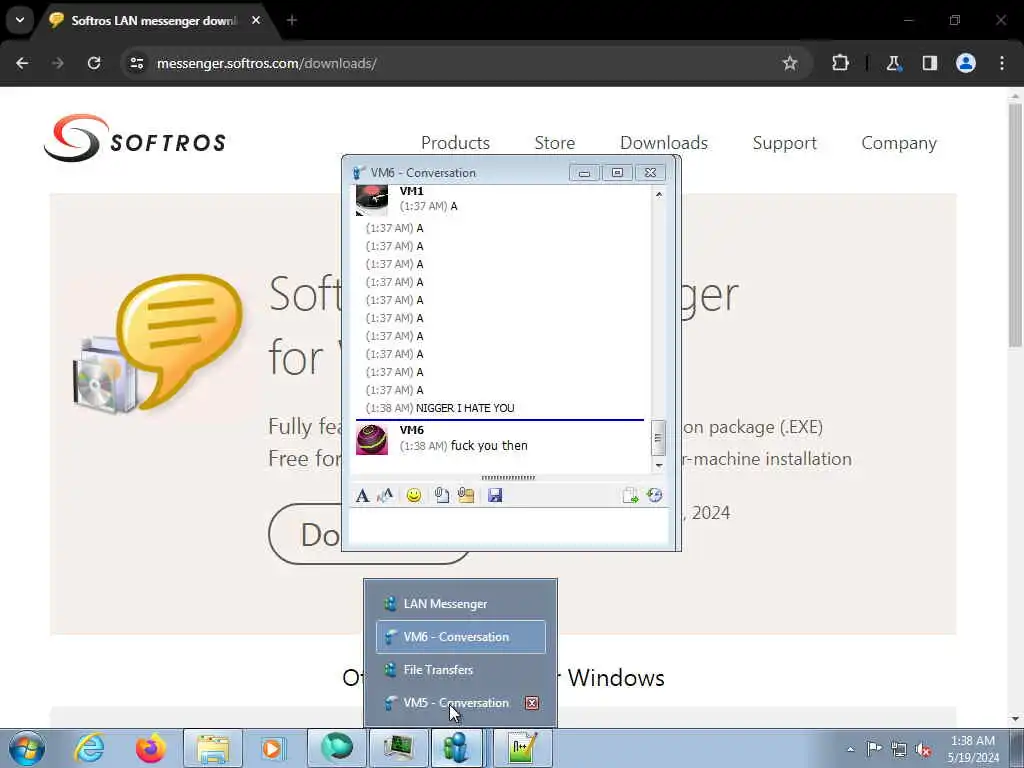Click the network tray icon
Image resolution: width=1024 pixels, height=768 pixels.
pos(899,750)
